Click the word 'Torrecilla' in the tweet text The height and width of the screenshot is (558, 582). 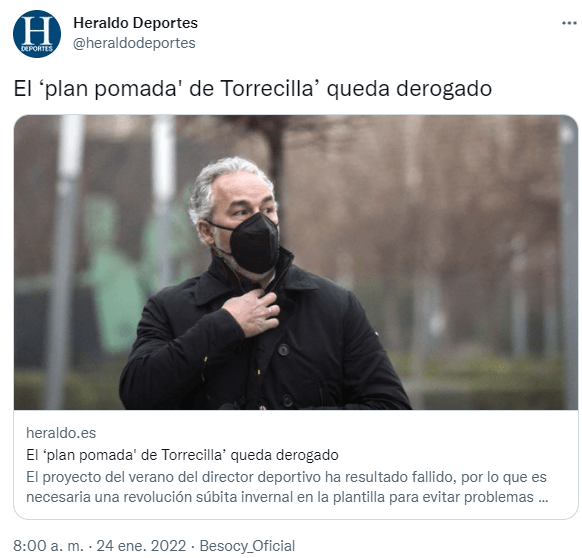(270, 89)
